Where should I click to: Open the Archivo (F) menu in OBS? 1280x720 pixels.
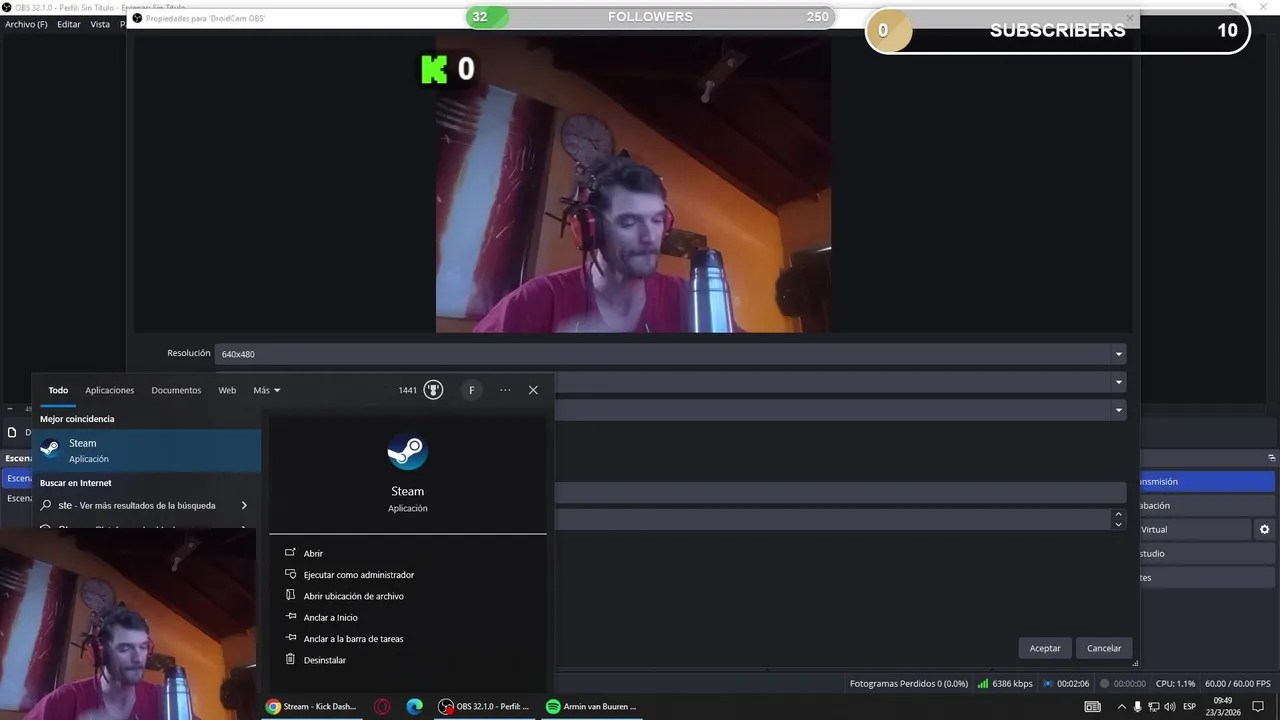click(26, 24)
